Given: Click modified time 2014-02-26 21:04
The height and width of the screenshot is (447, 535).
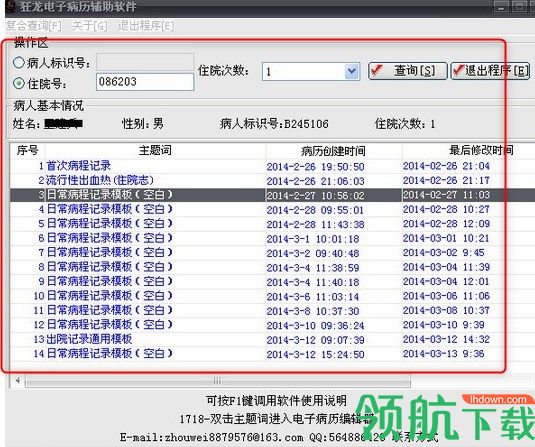Looking at the screenshot, I should tap(446, 166).
